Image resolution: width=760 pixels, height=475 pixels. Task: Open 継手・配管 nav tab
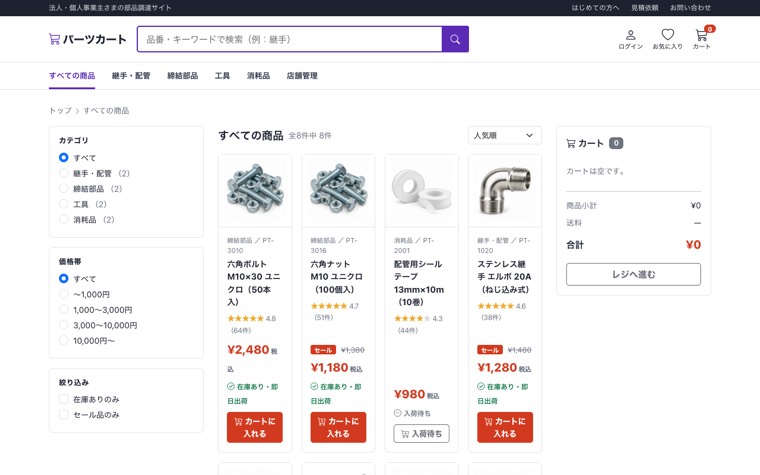(x=131, y=76)
